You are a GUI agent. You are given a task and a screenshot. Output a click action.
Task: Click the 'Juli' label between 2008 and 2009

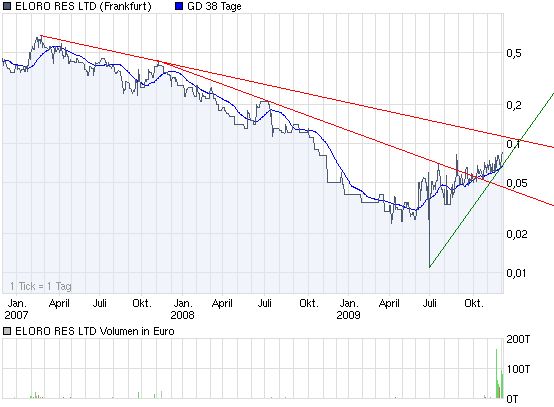[x=265, y=303]
